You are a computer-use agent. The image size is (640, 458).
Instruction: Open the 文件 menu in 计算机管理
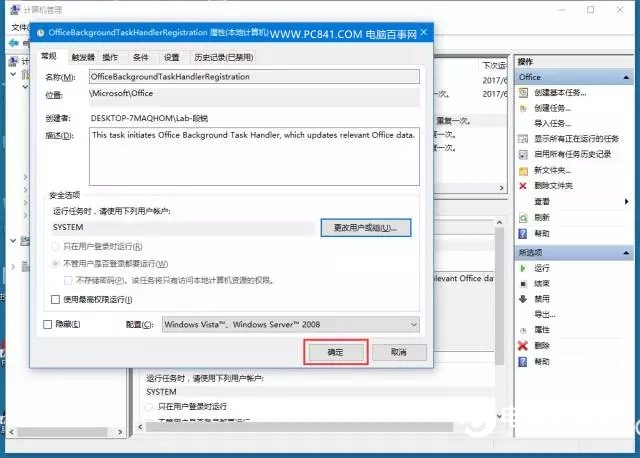[19, 27]
